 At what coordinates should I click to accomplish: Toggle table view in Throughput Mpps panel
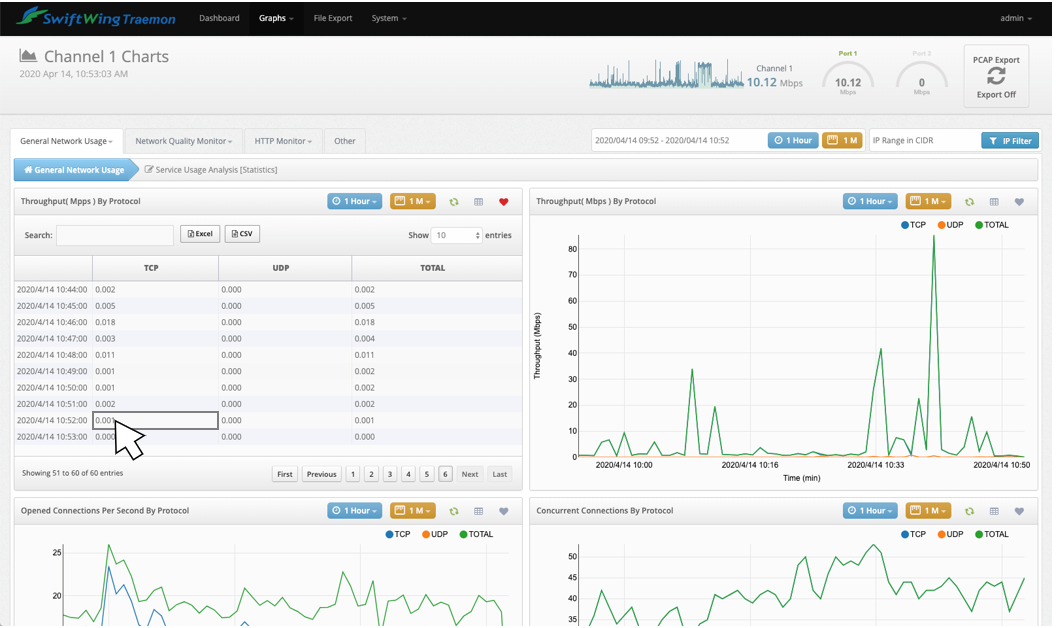pos(478,202)
